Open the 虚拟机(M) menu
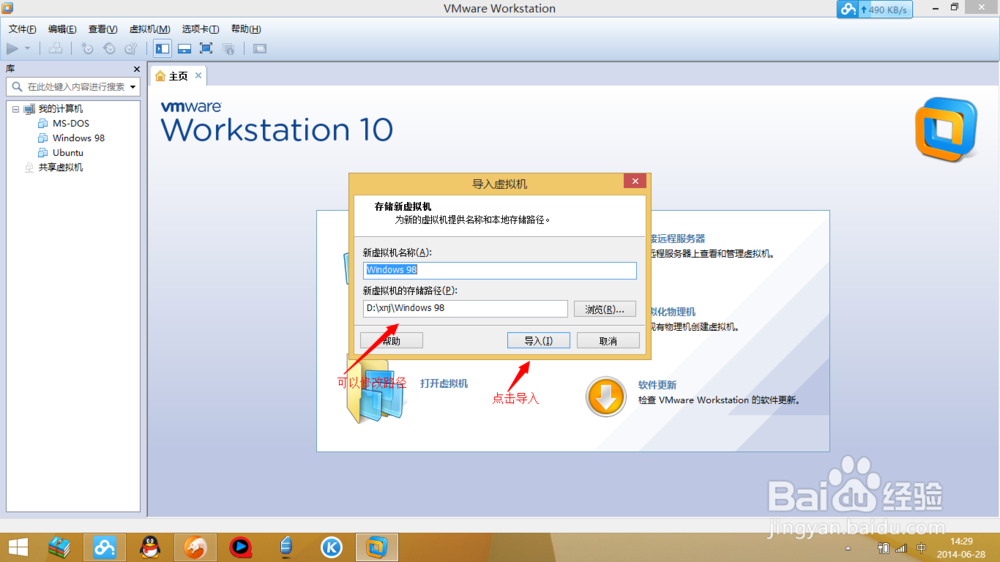 pyautogui.click(x=149, y=29)
